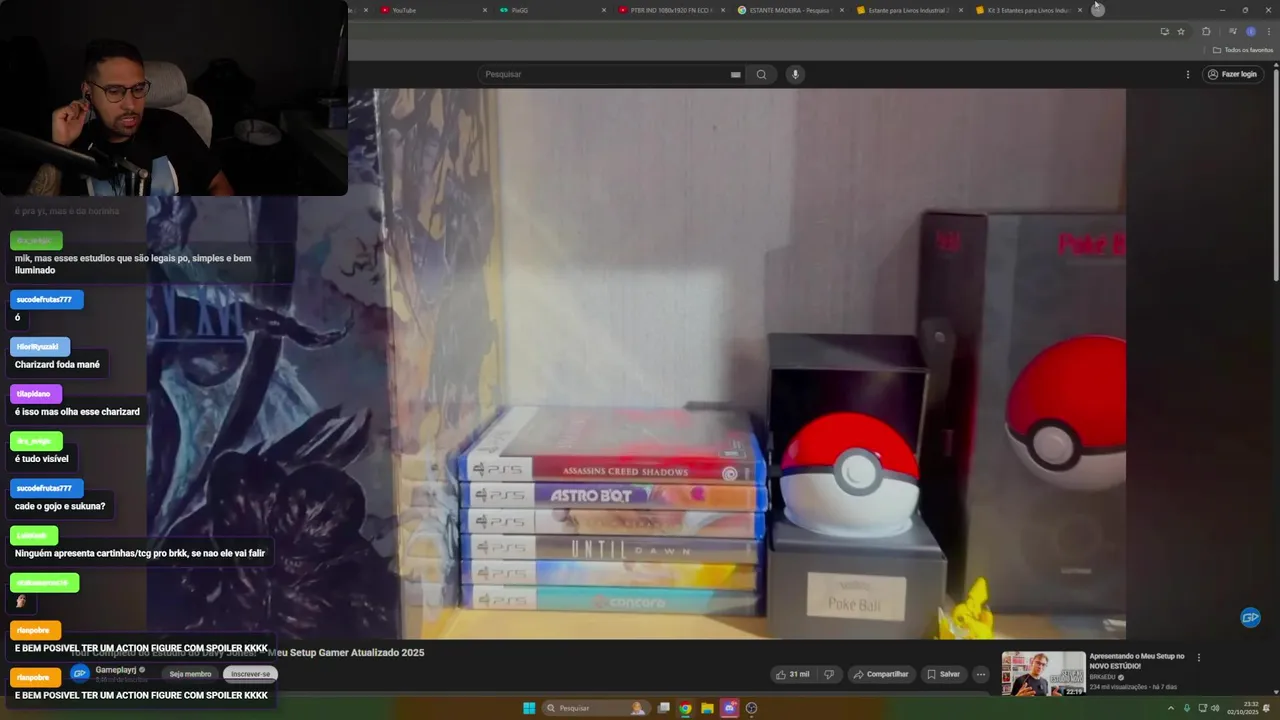
Task: Open Chrome three-dot menu
Action: [1268, 31]
